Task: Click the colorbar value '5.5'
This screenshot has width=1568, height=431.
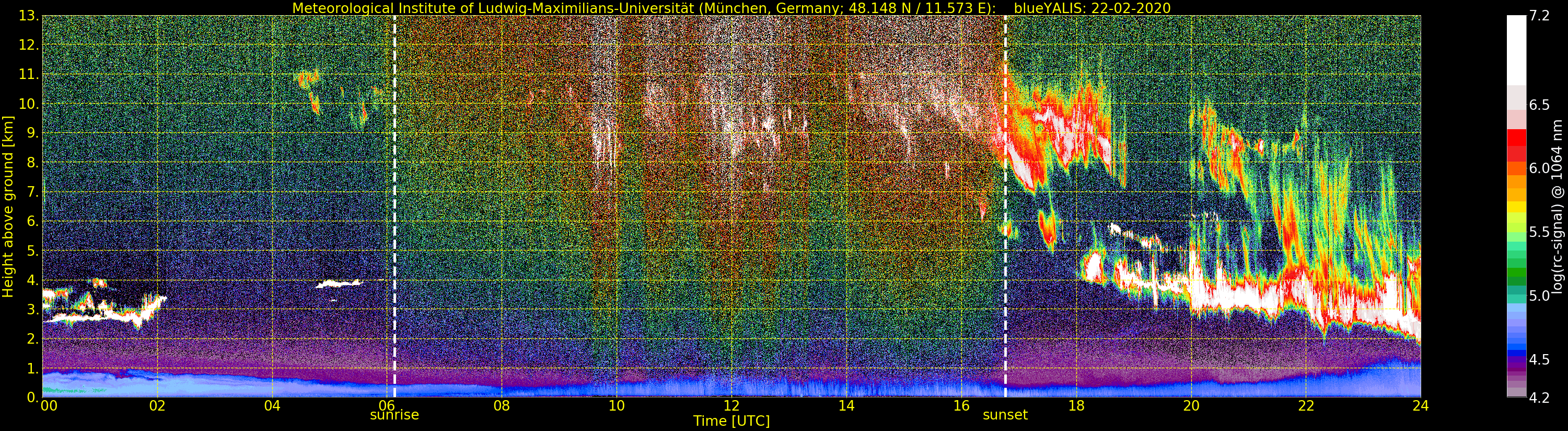Action: point(1539,232)
